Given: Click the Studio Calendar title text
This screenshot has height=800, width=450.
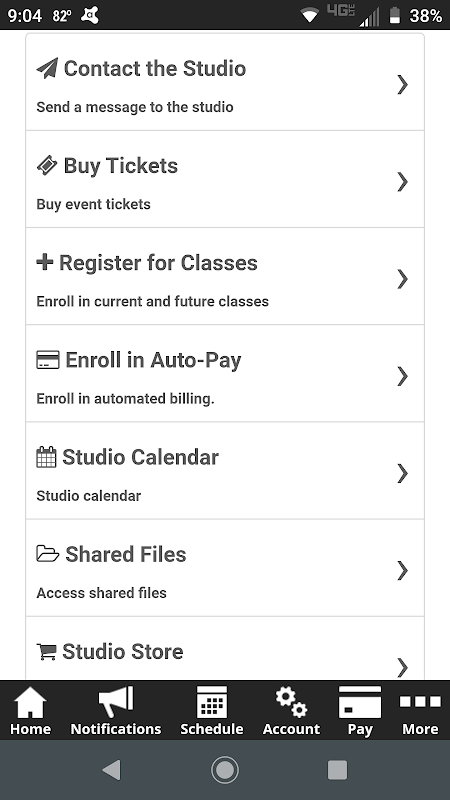Looking at the screenshot, I should (140, 457).
